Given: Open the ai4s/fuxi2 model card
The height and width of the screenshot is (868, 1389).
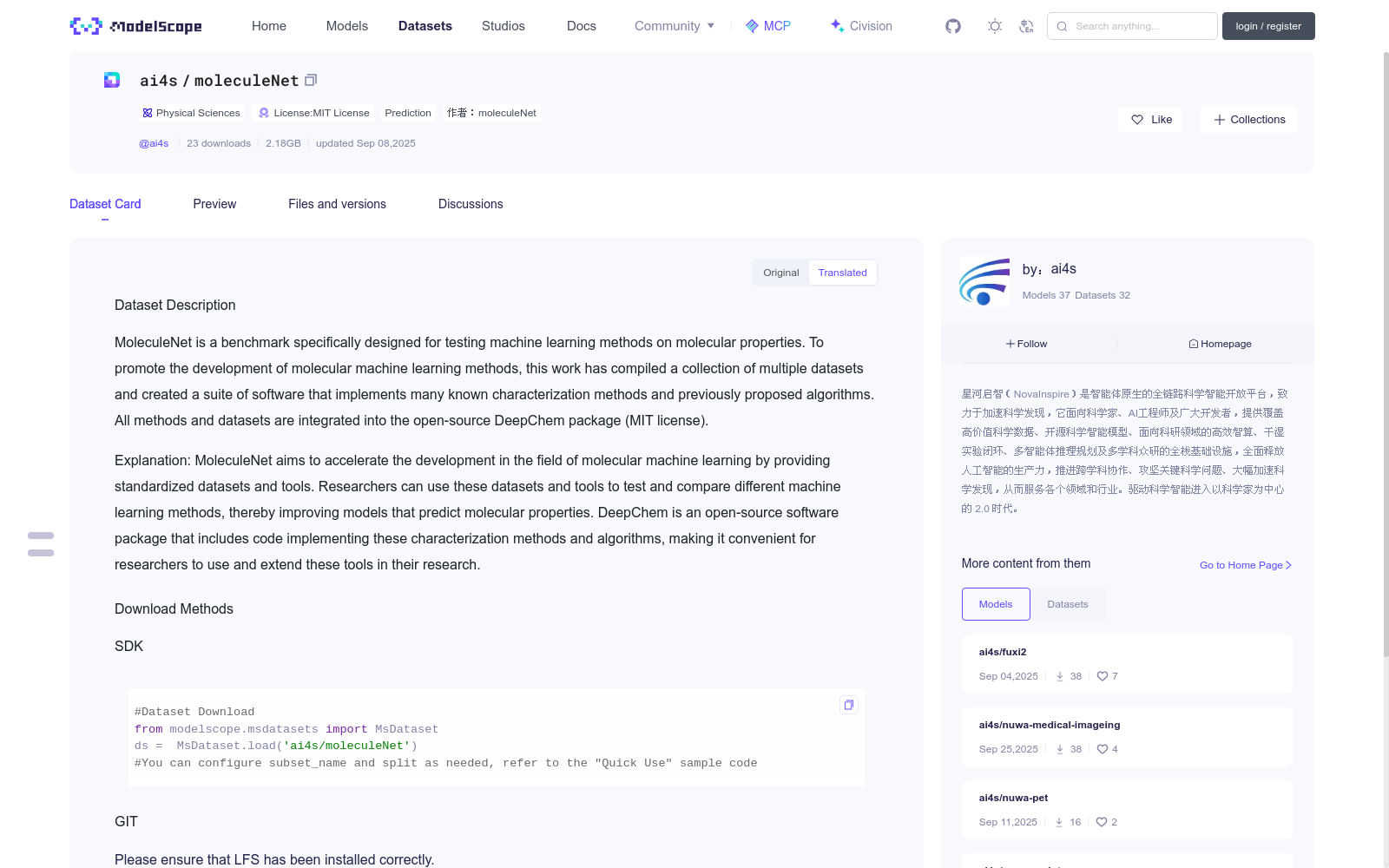Looking at the screenshot, I should 1127,664.
